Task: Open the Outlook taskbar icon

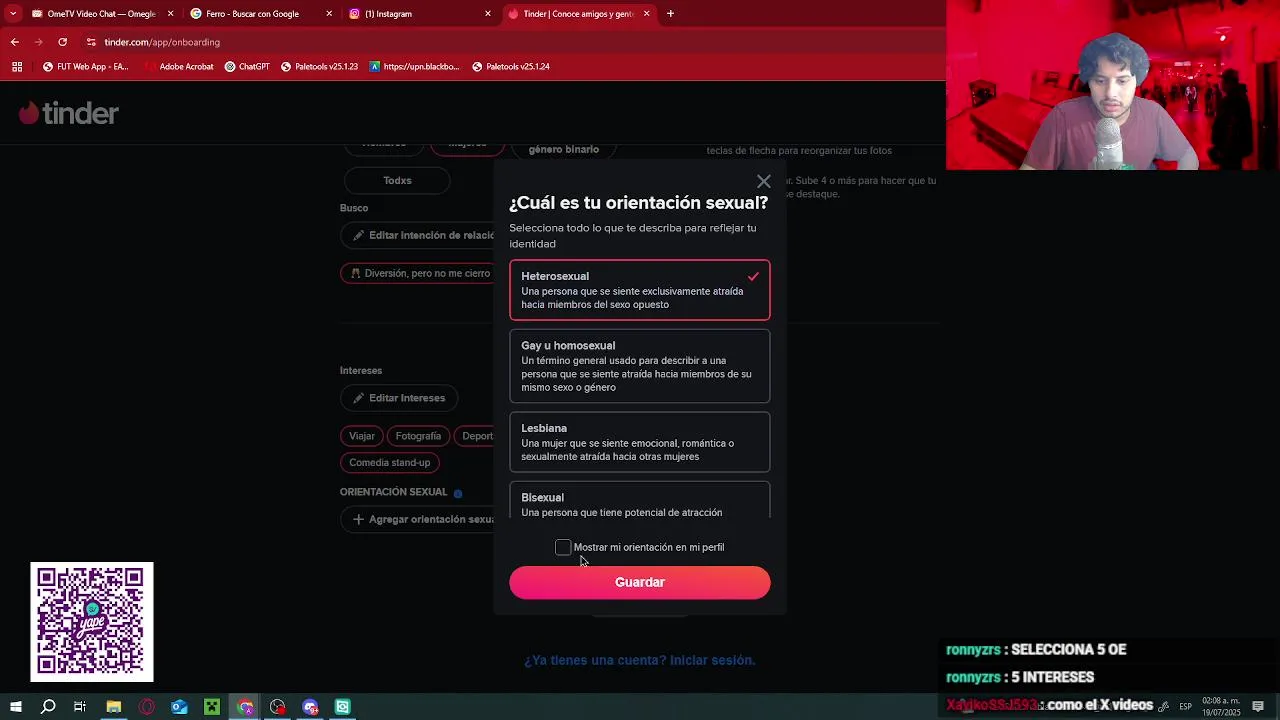Action: coord(179,707)
